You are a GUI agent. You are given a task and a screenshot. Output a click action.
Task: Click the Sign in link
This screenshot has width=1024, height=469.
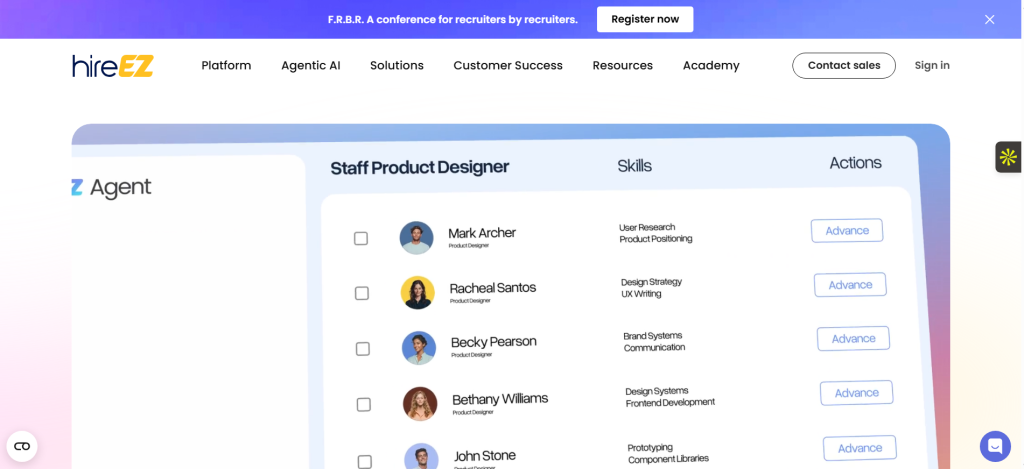[x=932, y=66]
